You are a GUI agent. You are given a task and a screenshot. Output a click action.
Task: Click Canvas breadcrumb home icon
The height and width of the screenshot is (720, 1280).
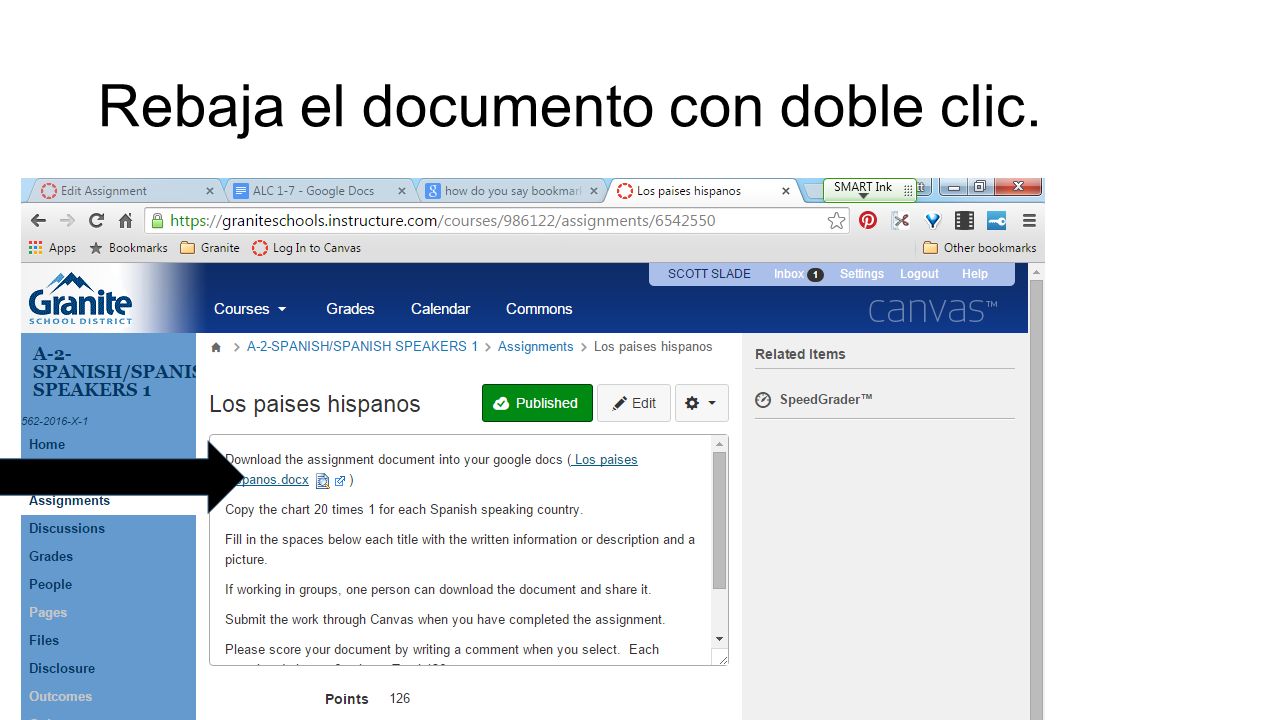[x=216, y=347]
